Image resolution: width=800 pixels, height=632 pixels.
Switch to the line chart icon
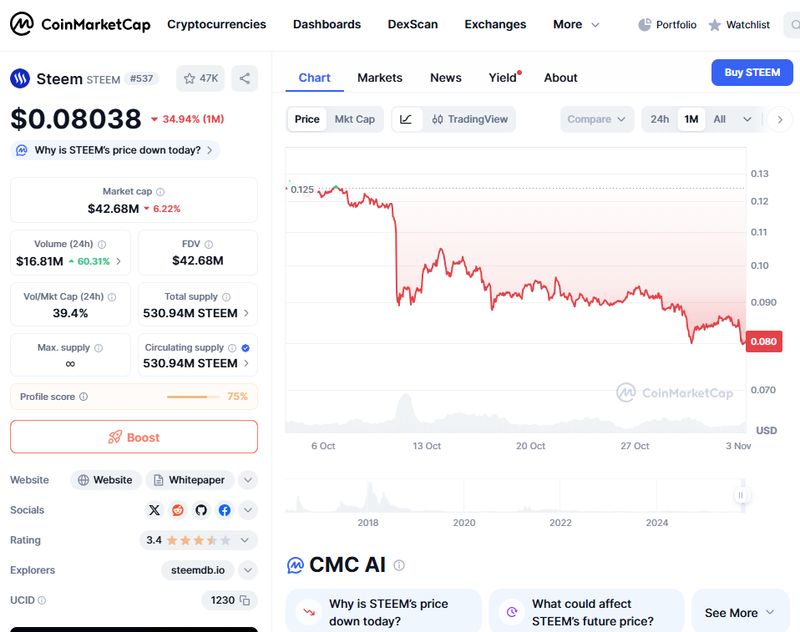(x=406, y=119)
